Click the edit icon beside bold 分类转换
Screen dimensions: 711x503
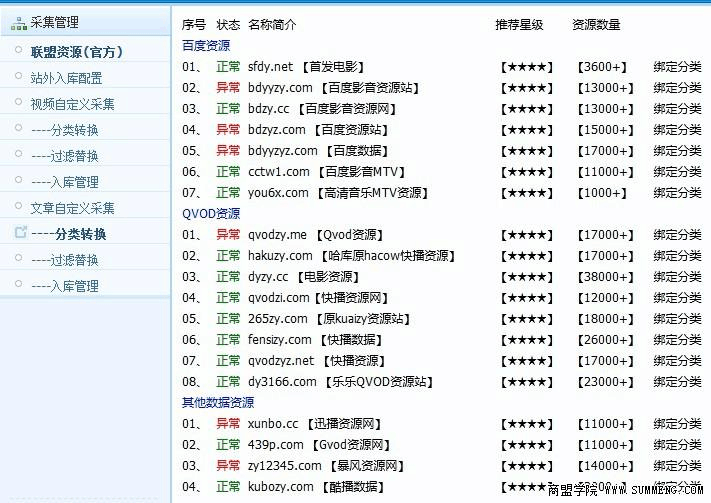pos(19,234)
